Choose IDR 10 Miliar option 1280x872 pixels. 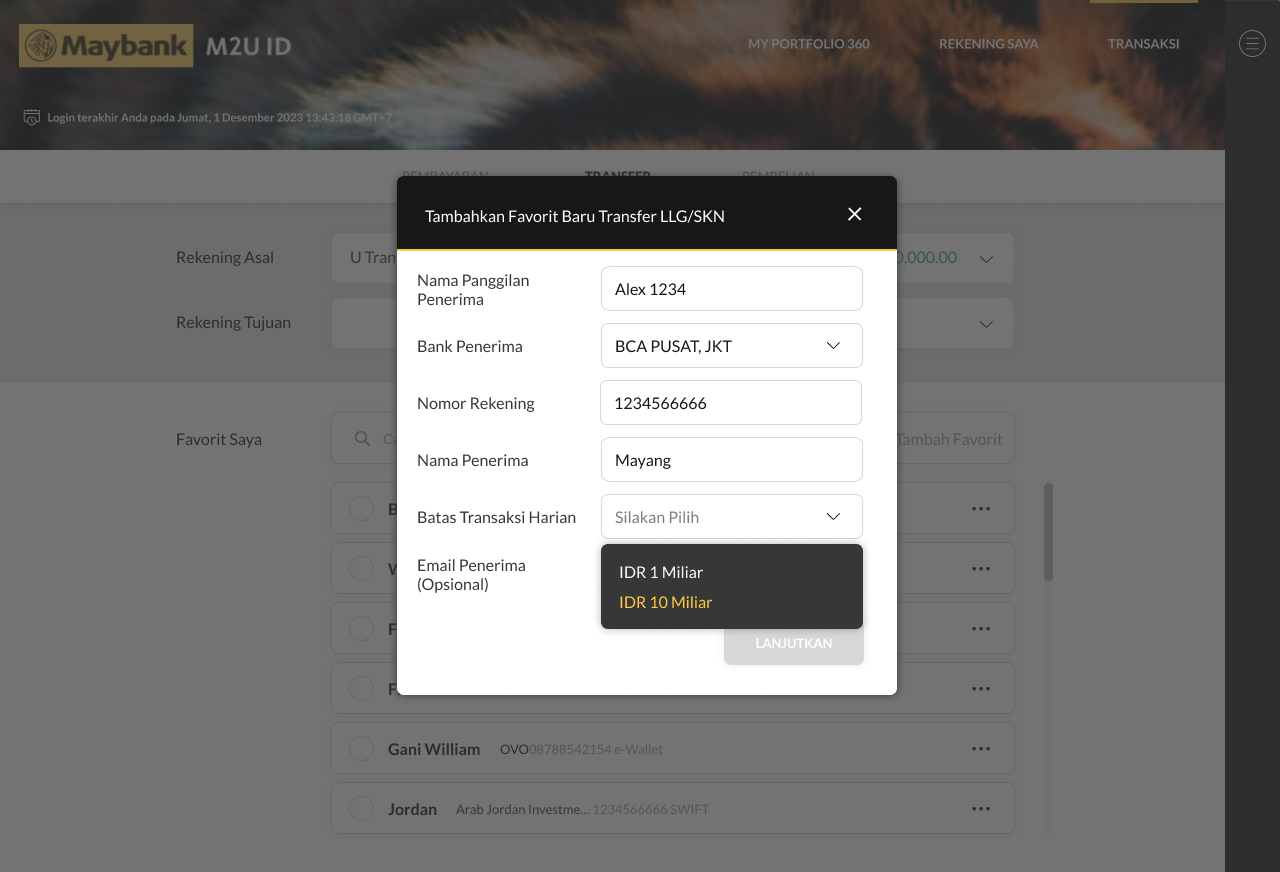666,602
